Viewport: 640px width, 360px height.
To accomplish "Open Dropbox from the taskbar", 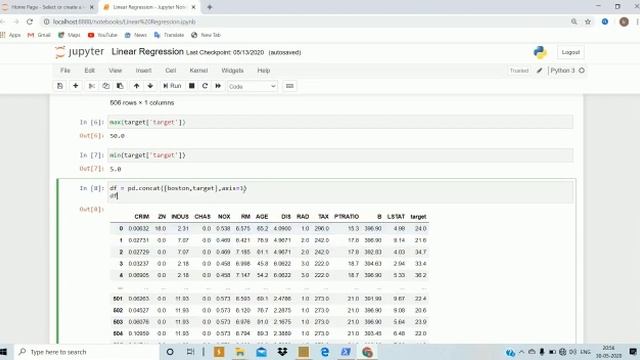I will pyautogui.click(x=282, y=352).
